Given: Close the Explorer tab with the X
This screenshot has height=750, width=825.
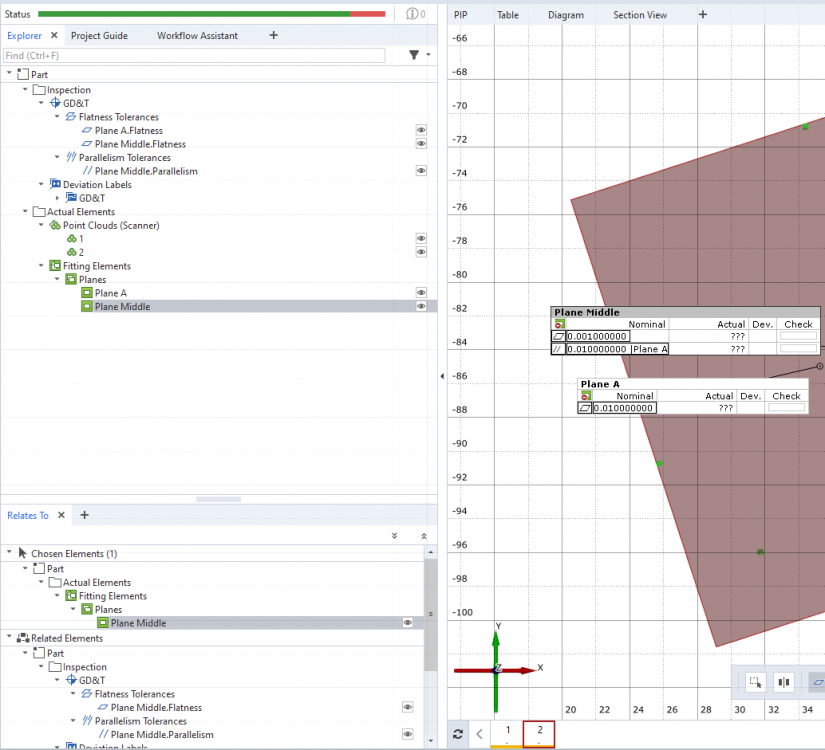Looking at the screenshot, I should (x=55, y=35).
